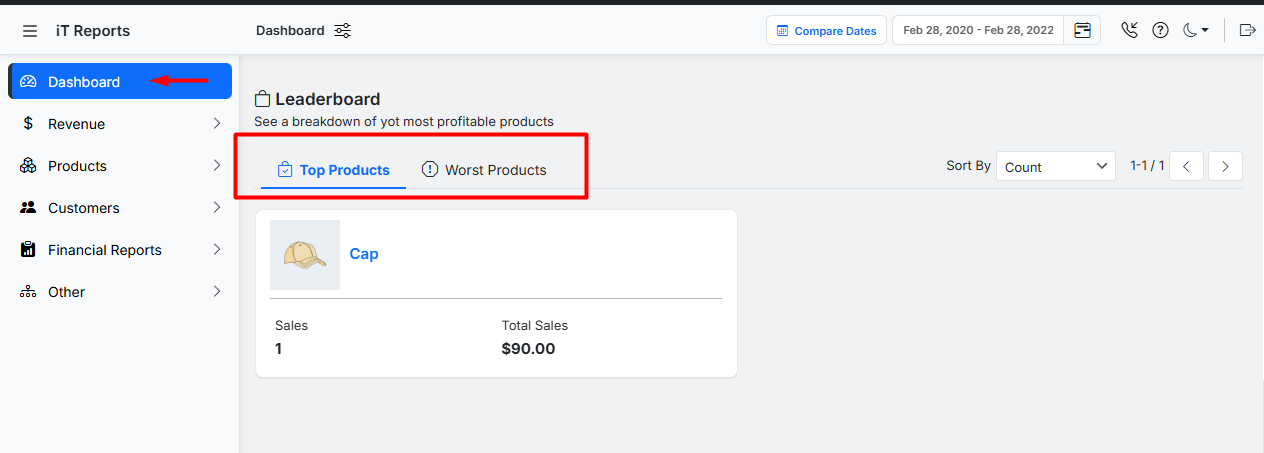Switch to the Top Products tab
This screenshot has height=453, width=1264.
click(334, 170)
